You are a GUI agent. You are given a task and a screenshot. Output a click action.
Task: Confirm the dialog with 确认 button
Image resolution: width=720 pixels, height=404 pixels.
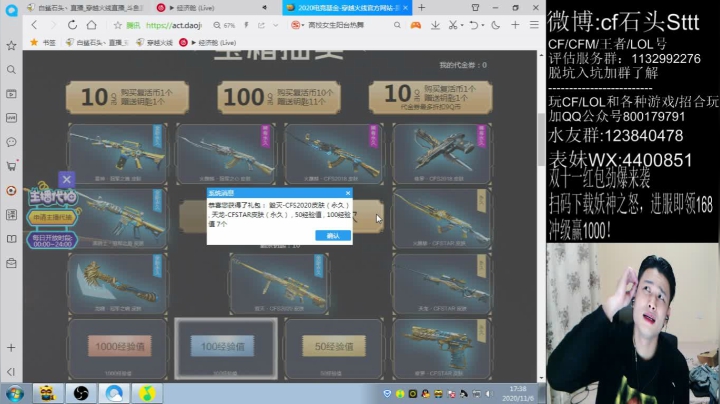click(x=333, y=236)
